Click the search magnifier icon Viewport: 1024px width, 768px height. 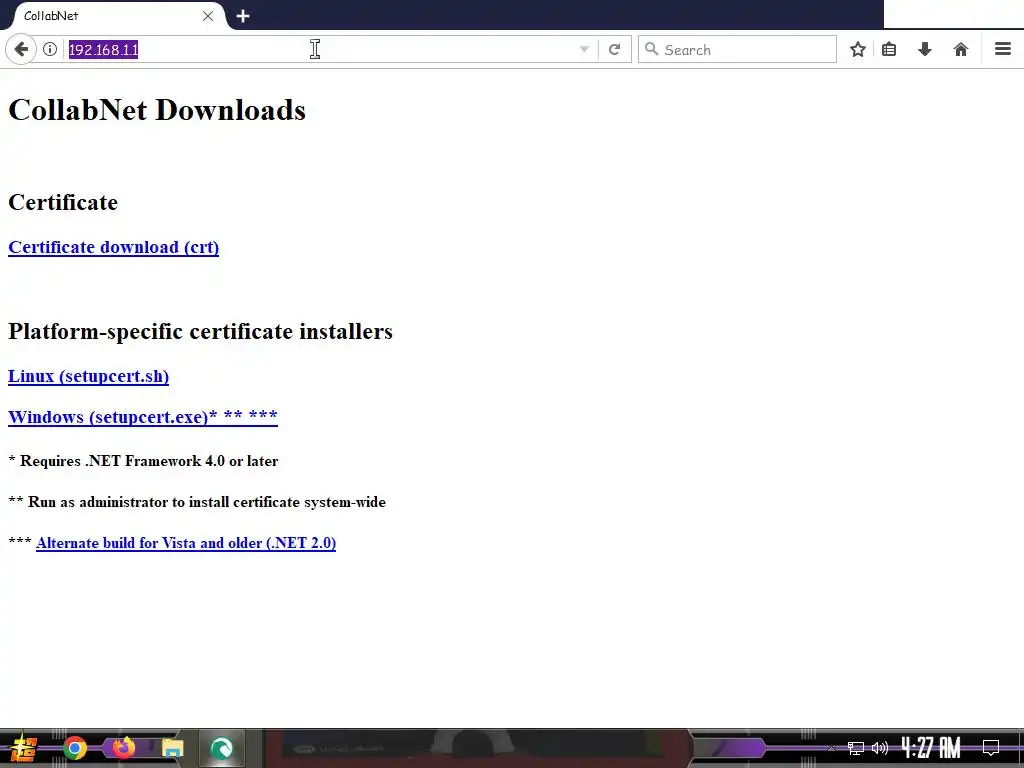coord(651,49)
